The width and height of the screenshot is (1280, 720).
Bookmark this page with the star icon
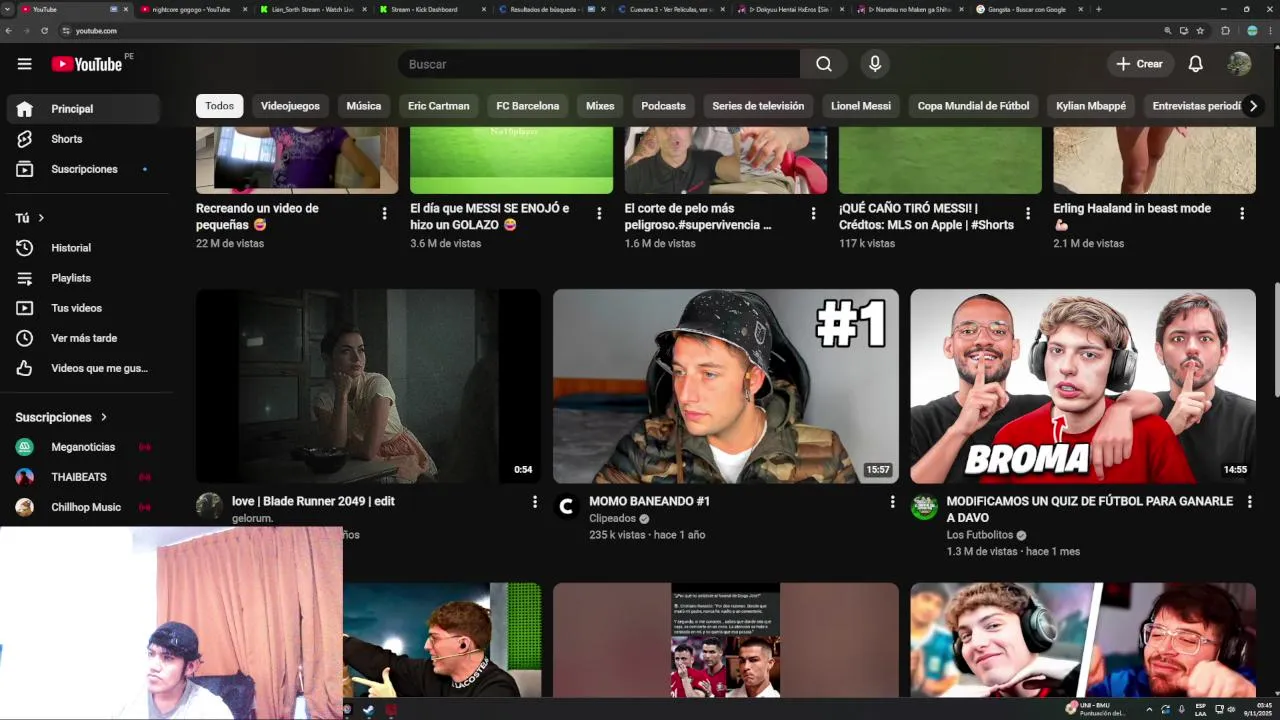click(1200, 31)
